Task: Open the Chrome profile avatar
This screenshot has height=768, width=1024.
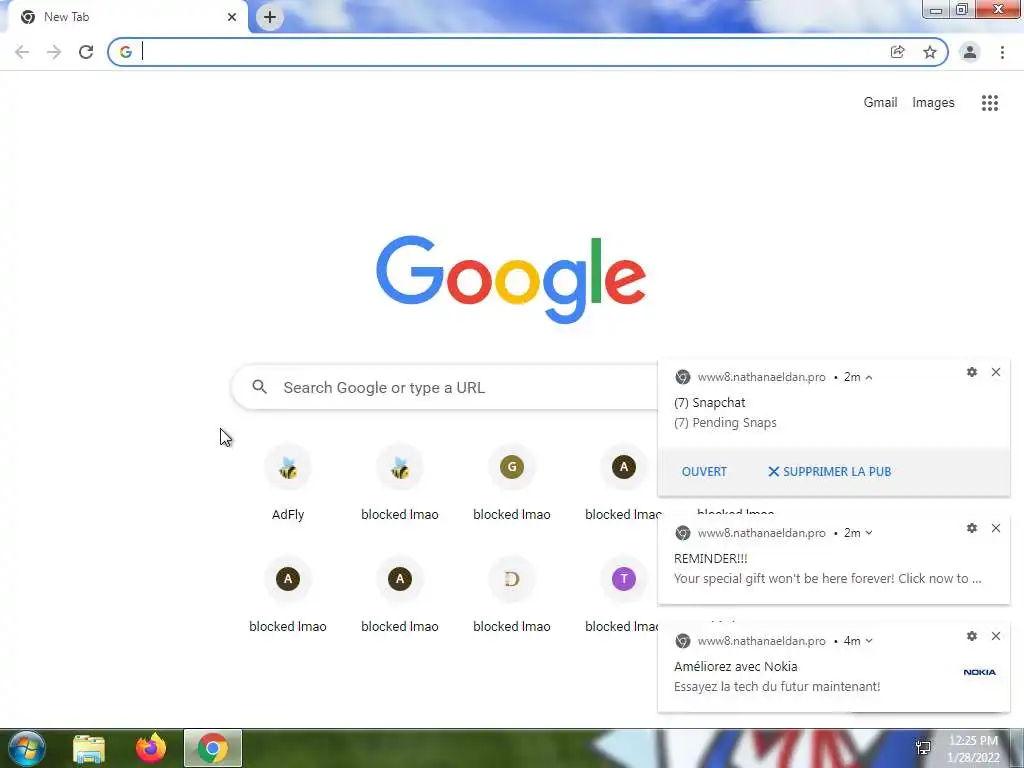Action: (970, 52)
